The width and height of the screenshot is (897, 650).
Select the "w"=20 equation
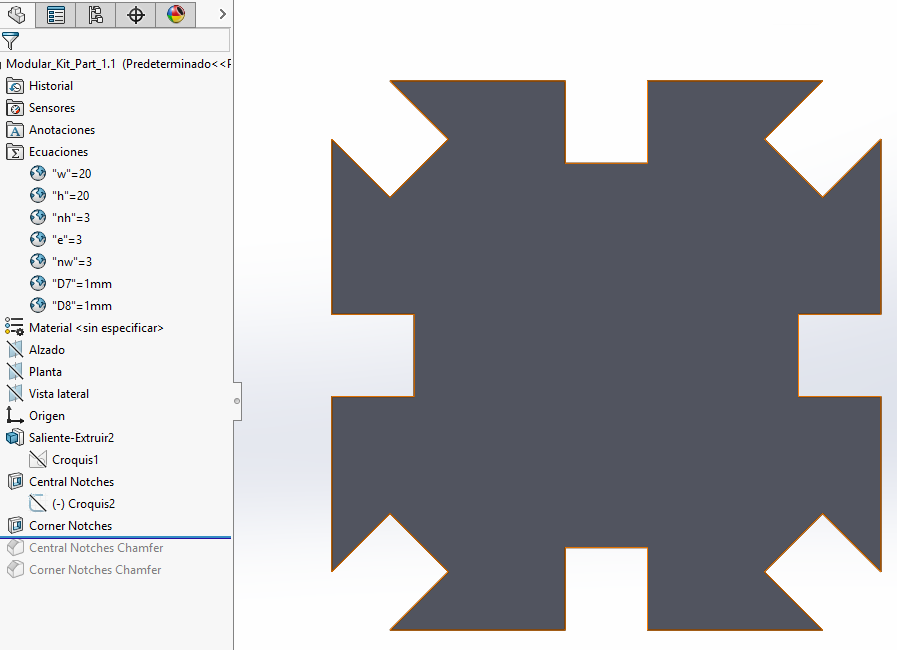click(x=72, y=174)
